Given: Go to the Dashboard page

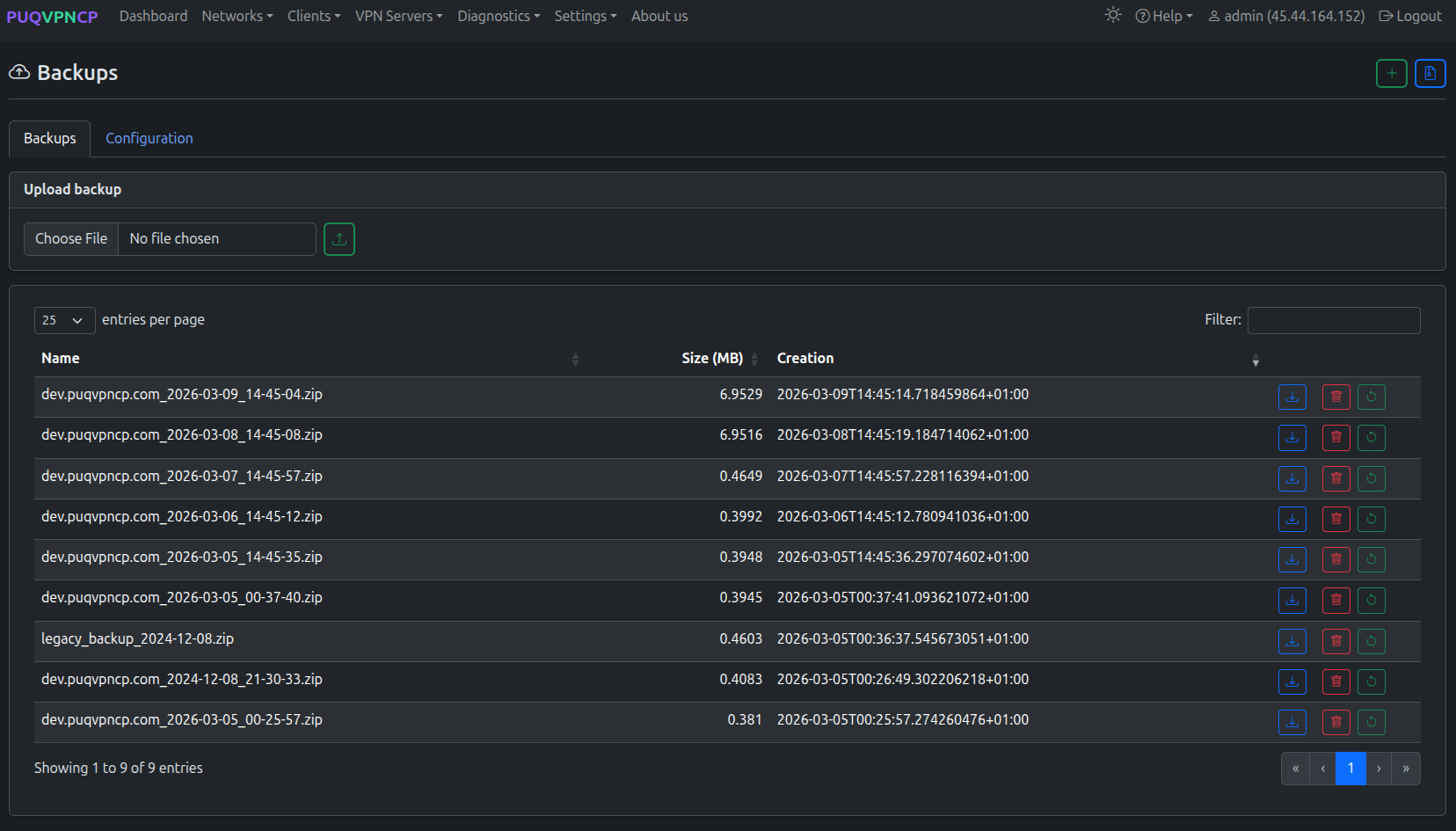Looking at the screenshot, I should coord(153,16).
